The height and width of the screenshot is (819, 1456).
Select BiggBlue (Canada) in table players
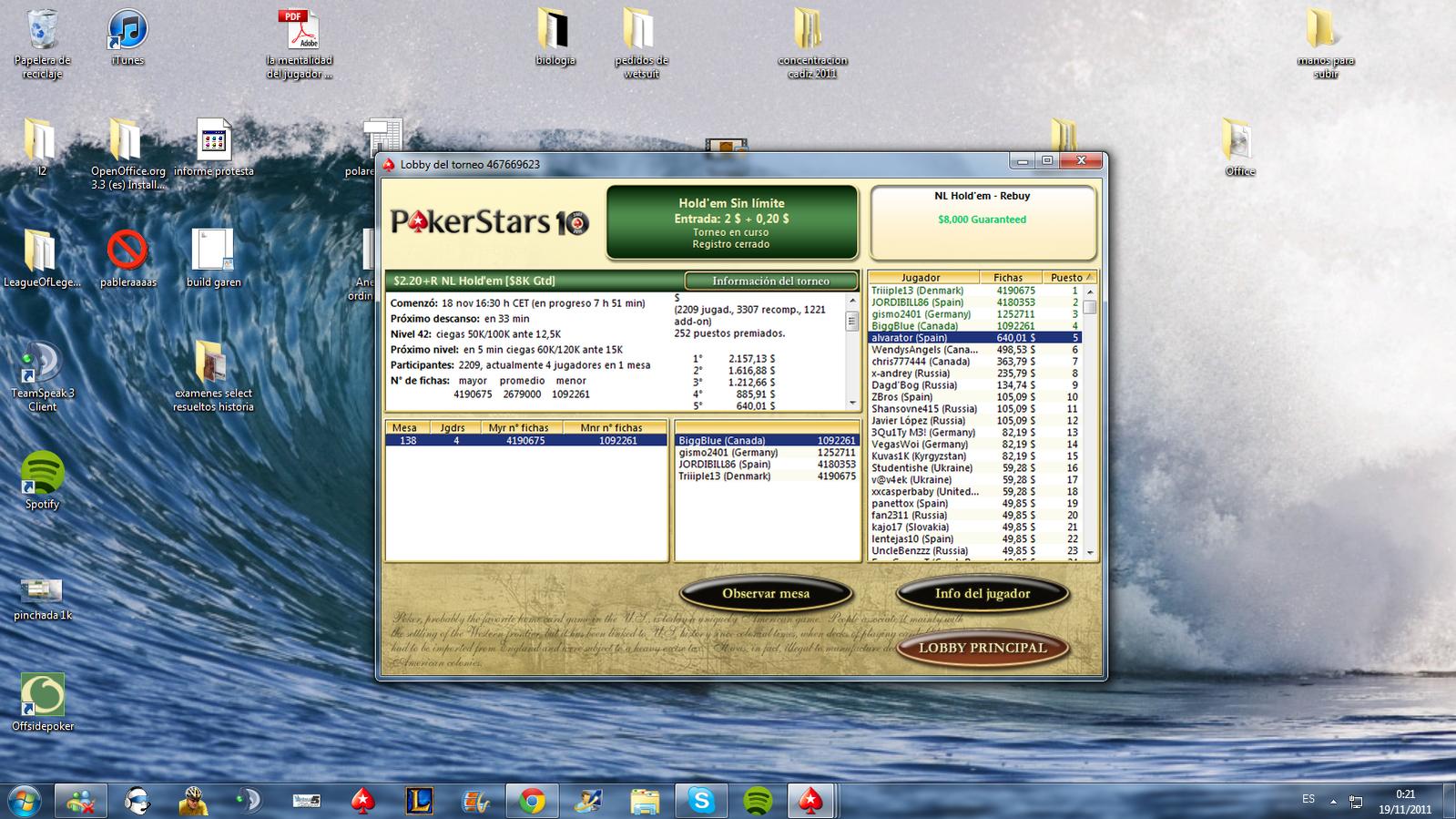pos(767,441)
